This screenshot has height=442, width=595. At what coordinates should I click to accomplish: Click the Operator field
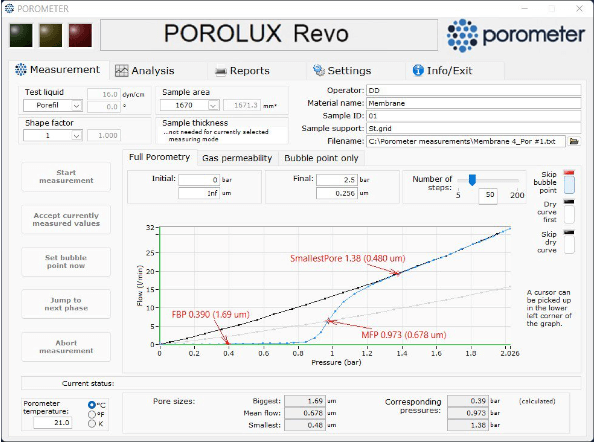point(474,90)
